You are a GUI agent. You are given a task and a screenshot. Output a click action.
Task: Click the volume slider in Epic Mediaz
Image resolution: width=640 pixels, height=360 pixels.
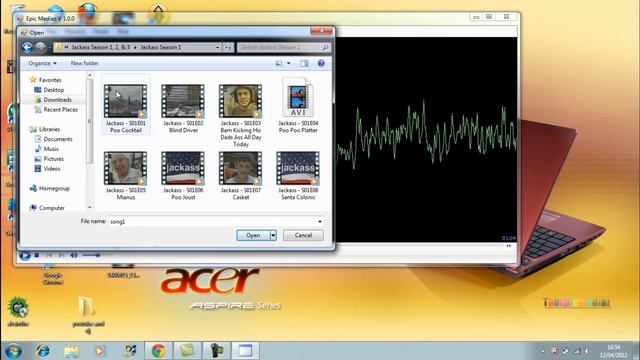pos(91,255)
